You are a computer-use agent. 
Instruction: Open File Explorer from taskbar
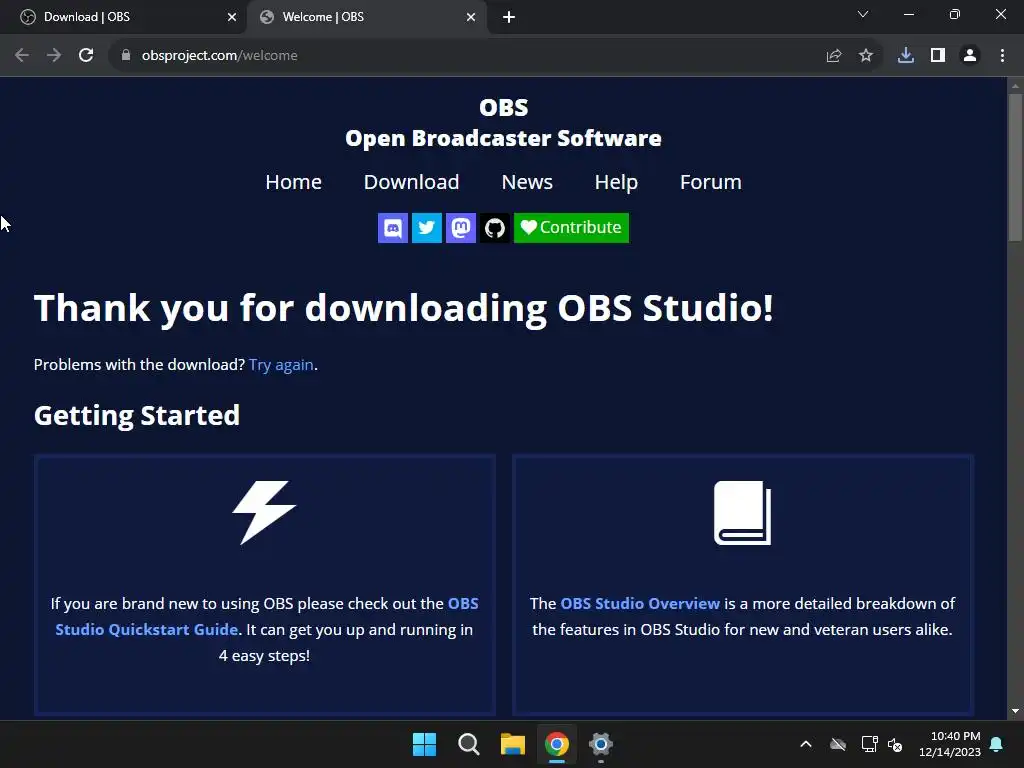point(513,744)
